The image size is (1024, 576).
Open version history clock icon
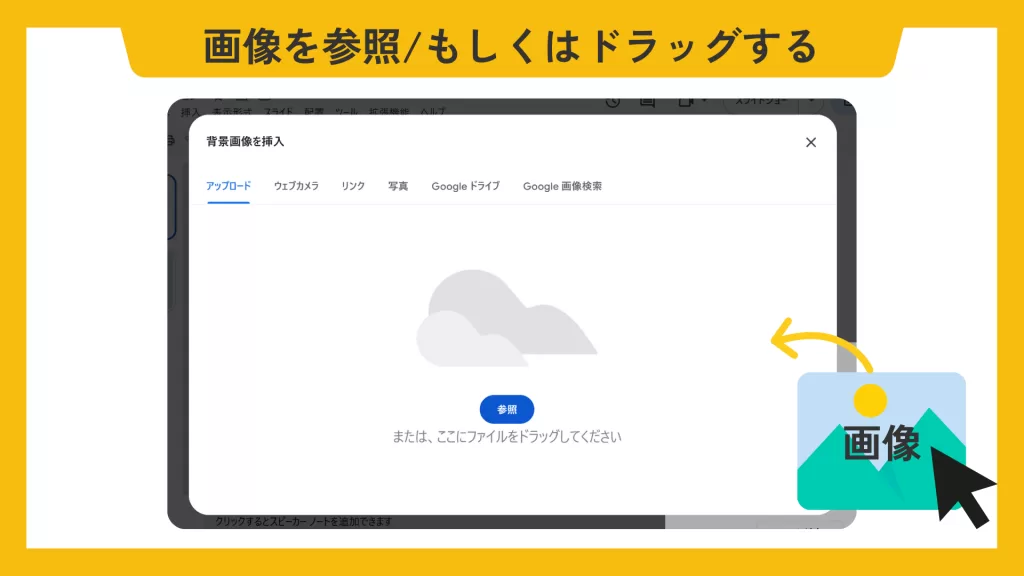click(x=613, y=102)
